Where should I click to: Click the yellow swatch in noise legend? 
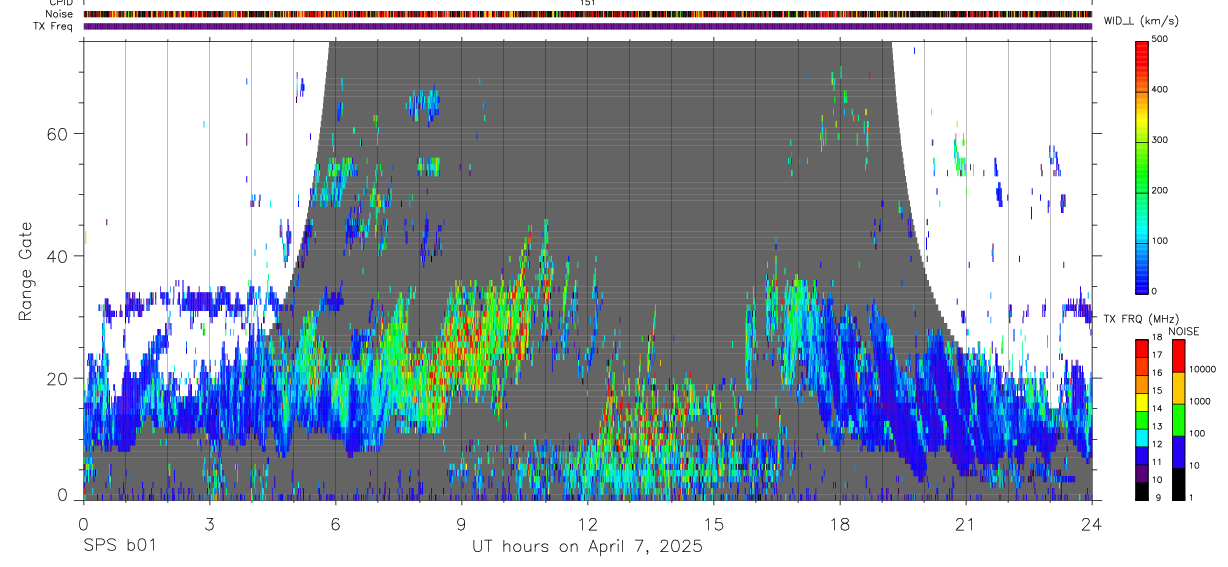[1177, 388]
